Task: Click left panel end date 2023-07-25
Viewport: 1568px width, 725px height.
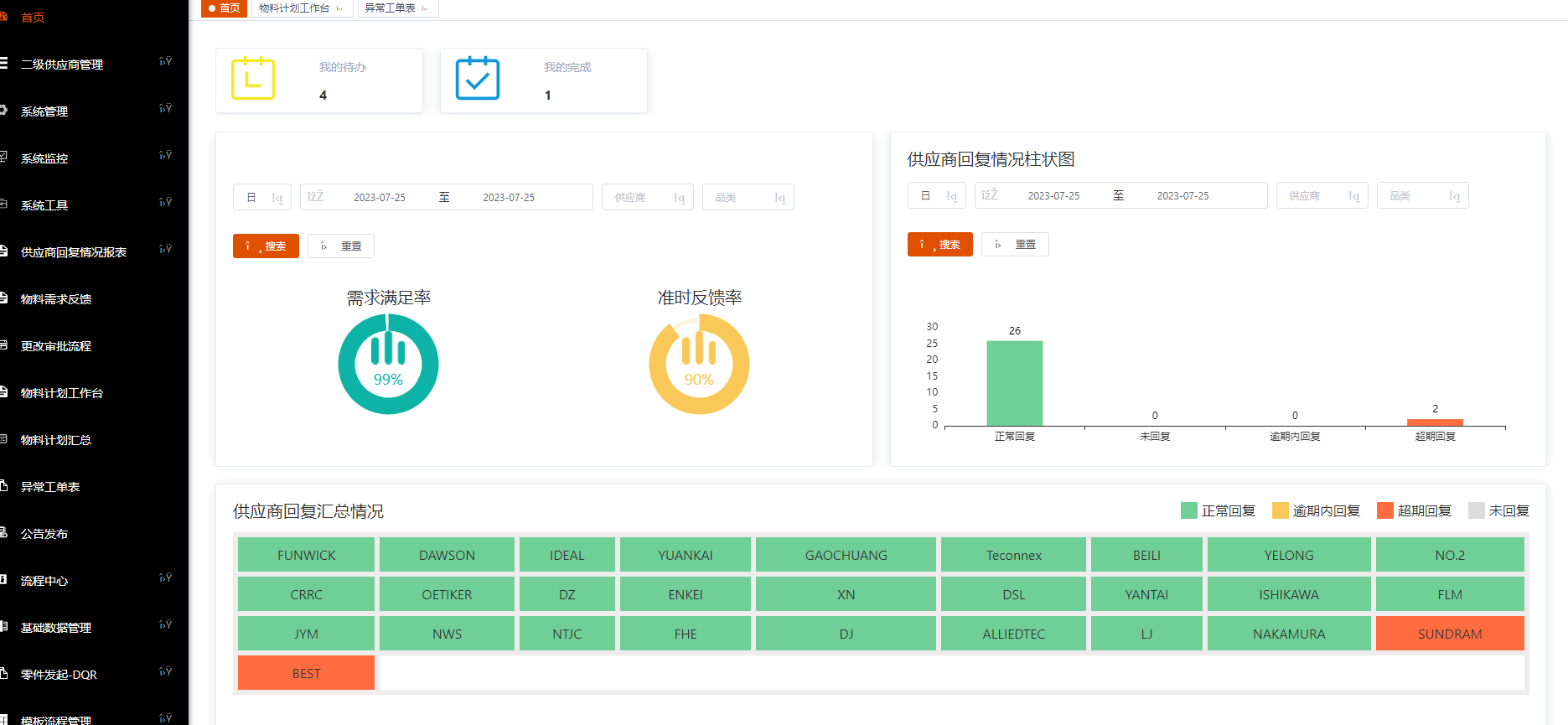Action: [x=509, y=198]
